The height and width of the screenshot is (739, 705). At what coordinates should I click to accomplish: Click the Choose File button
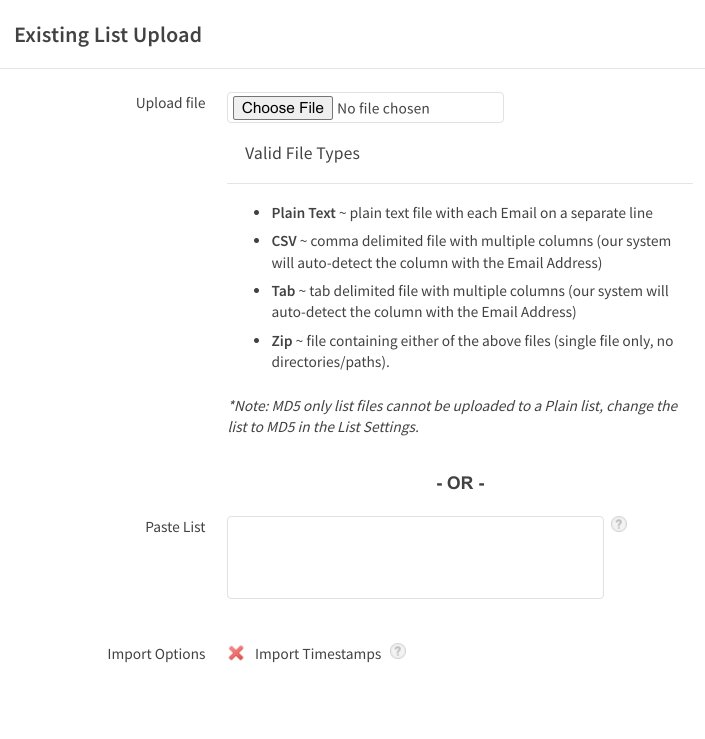(x=283, y=108)
